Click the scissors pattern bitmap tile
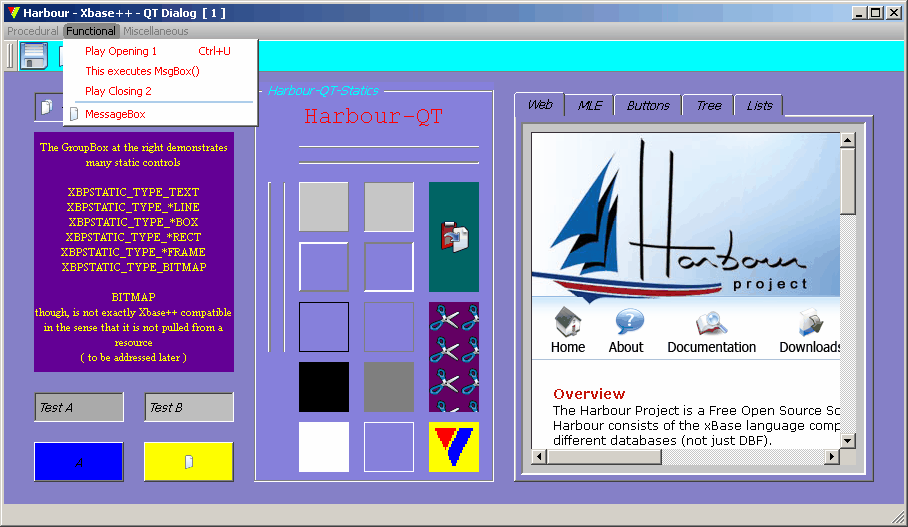This screenshot has width=908, height=527. (453, 357)
